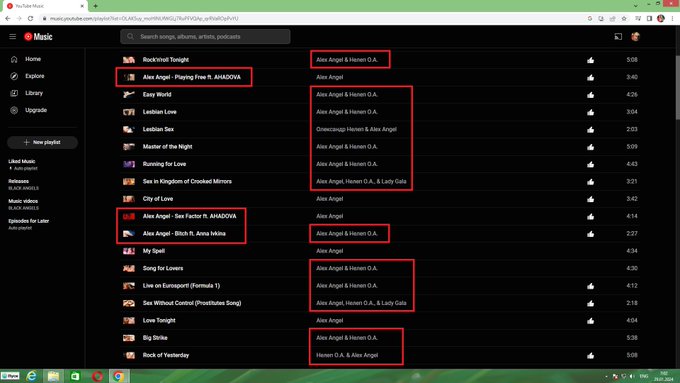Play Rock'n'roll Tonight thumbnail
Viewport: 680px width, 383px height.
(129, 60)
